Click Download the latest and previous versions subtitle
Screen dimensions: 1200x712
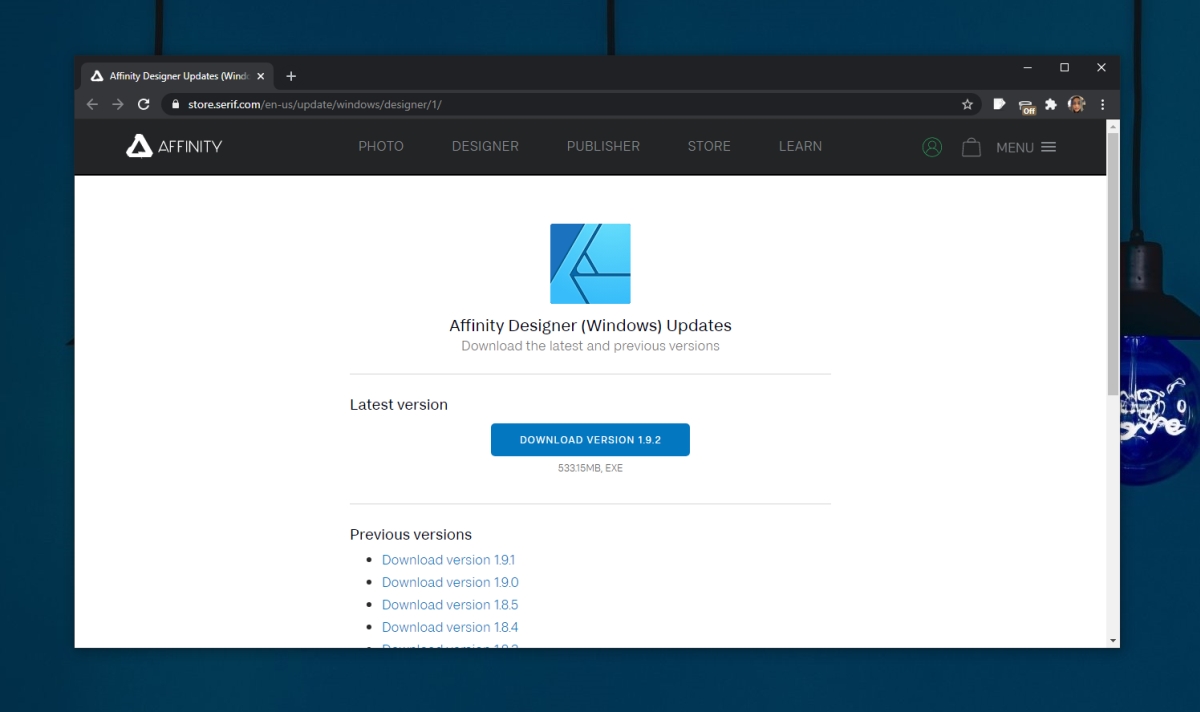click(590, 346)
